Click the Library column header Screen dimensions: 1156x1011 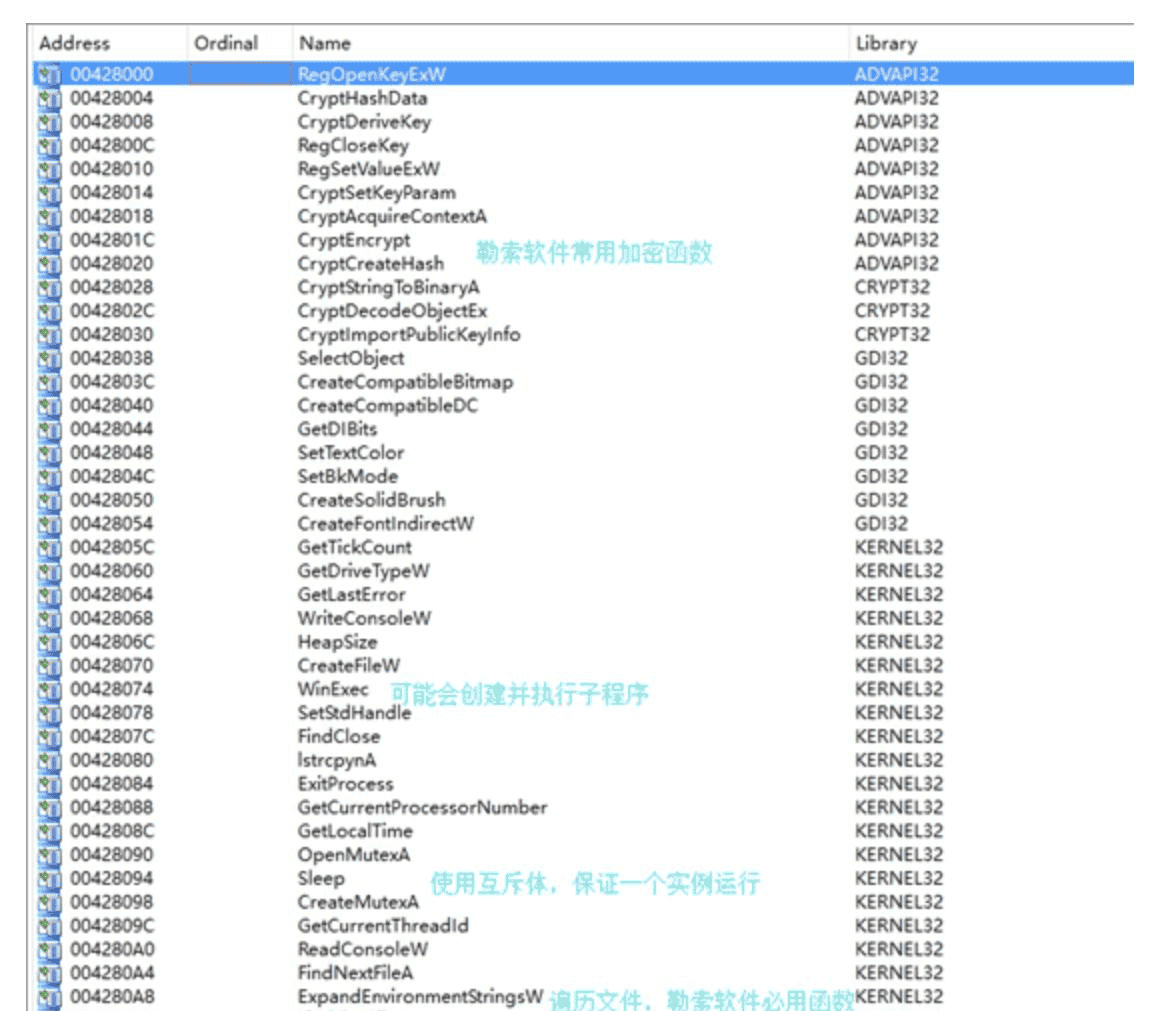(x=886, y=44)
